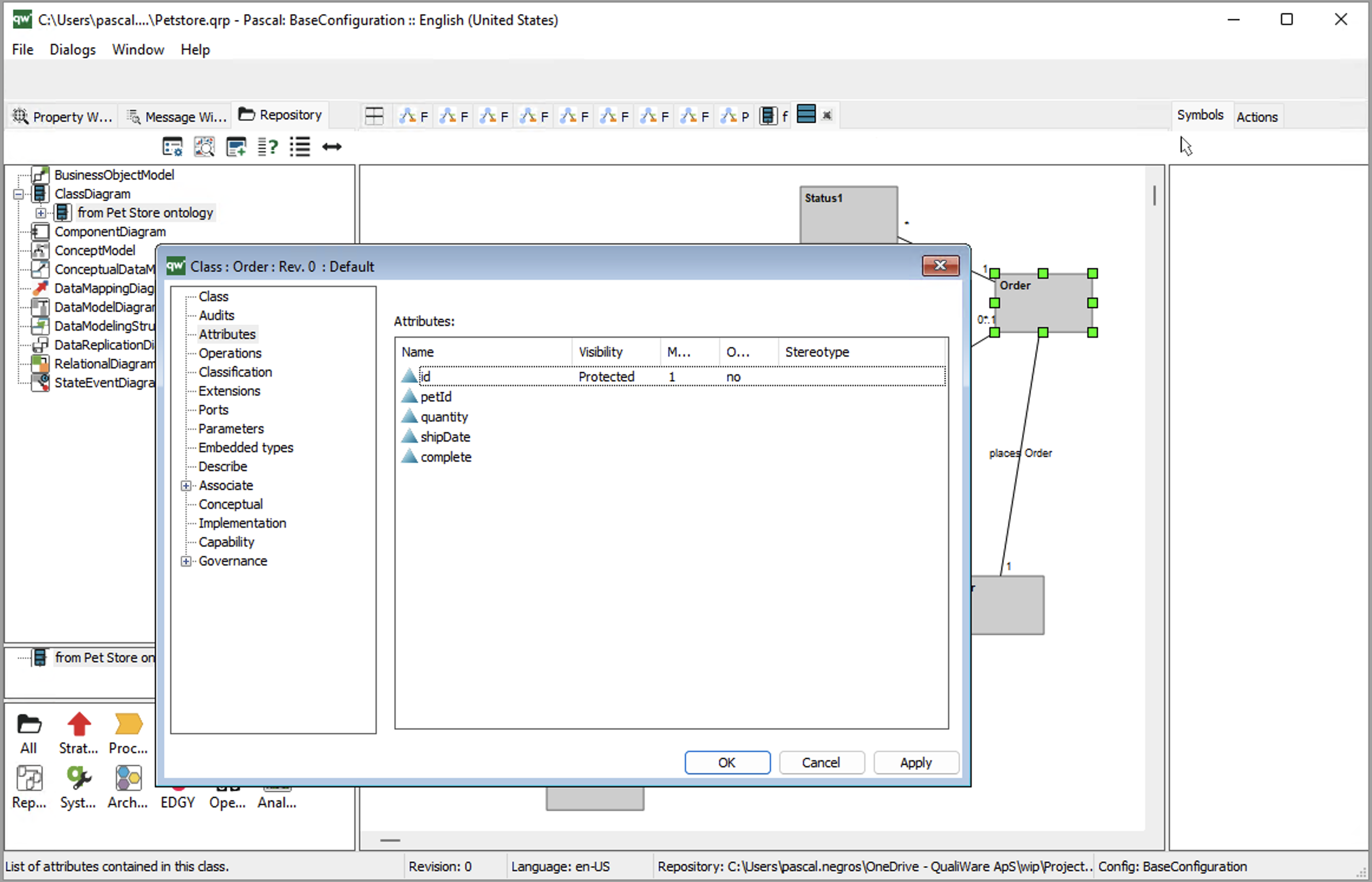Click the diagram horizontal scrollbar thumb

[390, 840]
